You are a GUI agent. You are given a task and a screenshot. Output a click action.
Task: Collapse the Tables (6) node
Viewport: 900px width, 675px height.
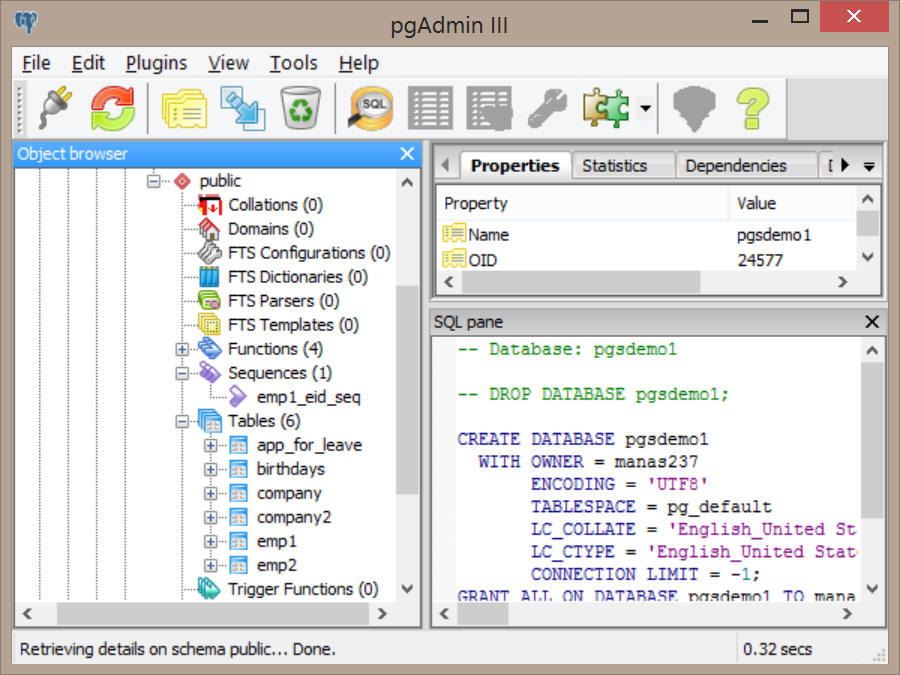tap(182, 421)
